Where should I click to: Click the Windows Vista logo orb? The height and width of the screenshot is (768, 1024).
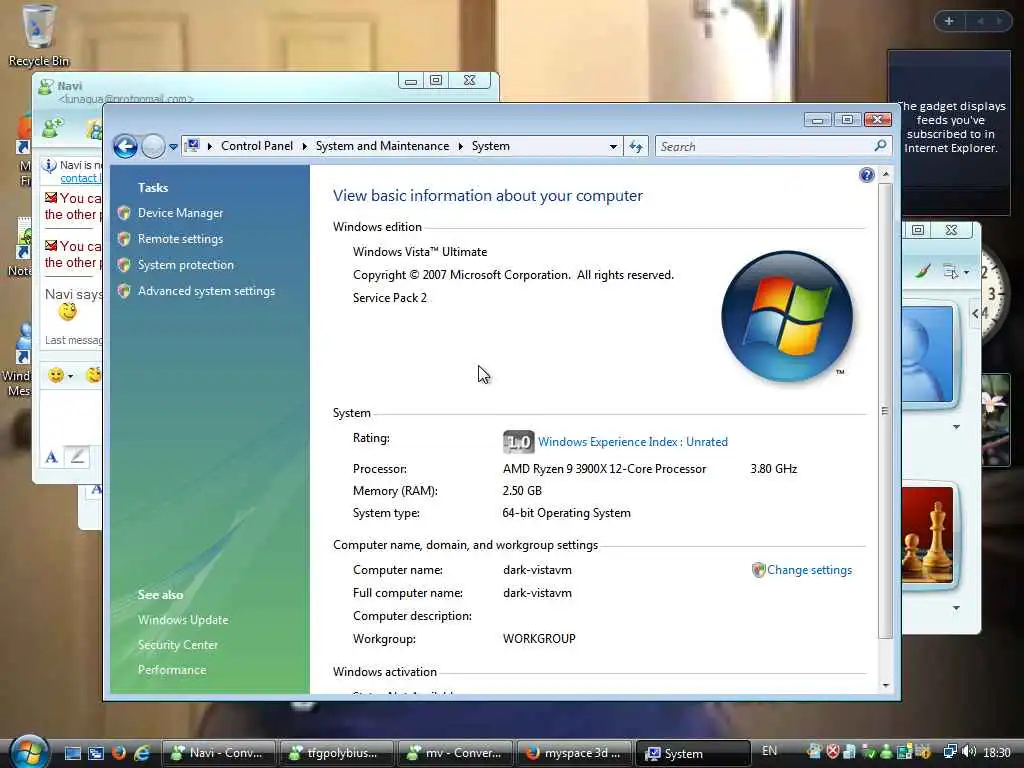click(787, 317)
